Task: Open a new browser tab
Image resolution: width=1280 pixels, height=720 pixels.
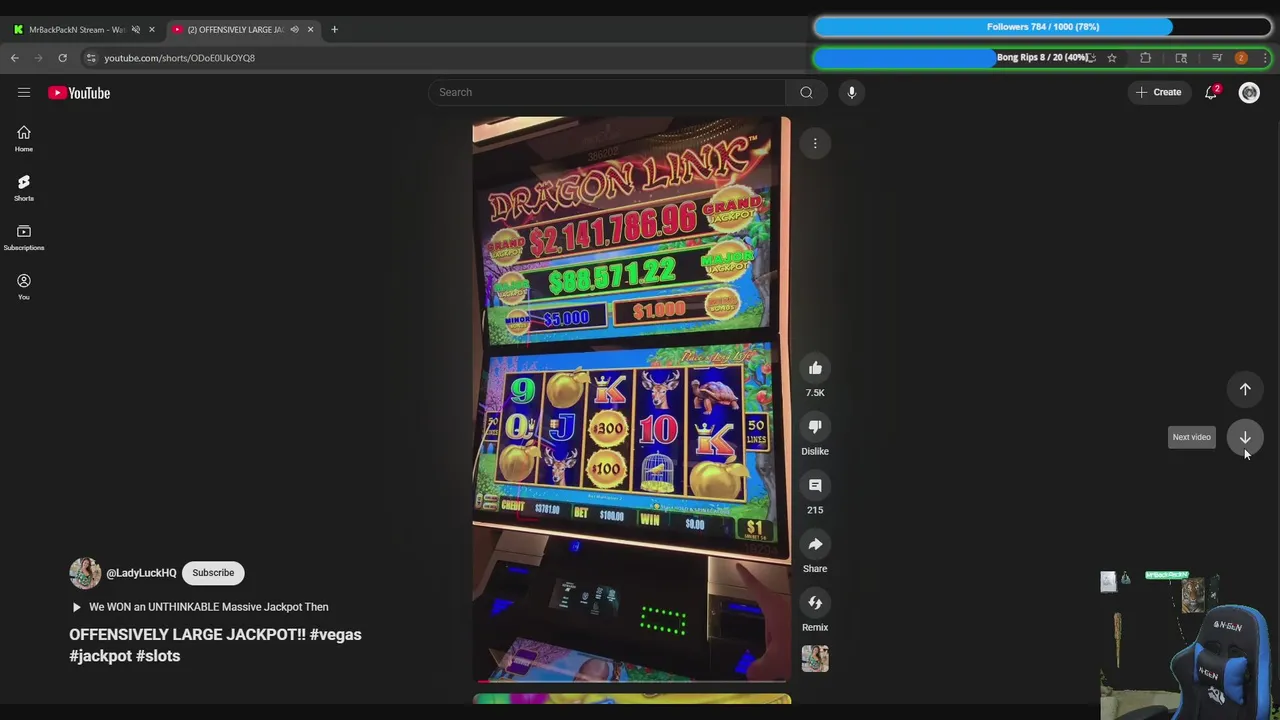Action: (x=334, y=29)
